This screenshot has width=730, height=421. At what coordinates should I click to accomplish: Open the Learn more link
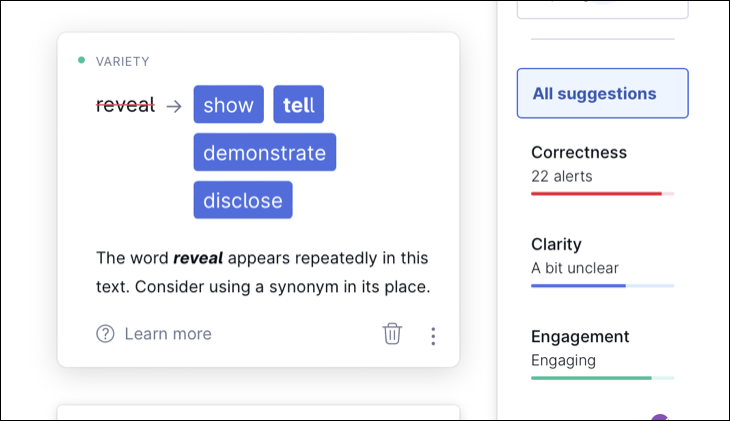tap(168, 334)
